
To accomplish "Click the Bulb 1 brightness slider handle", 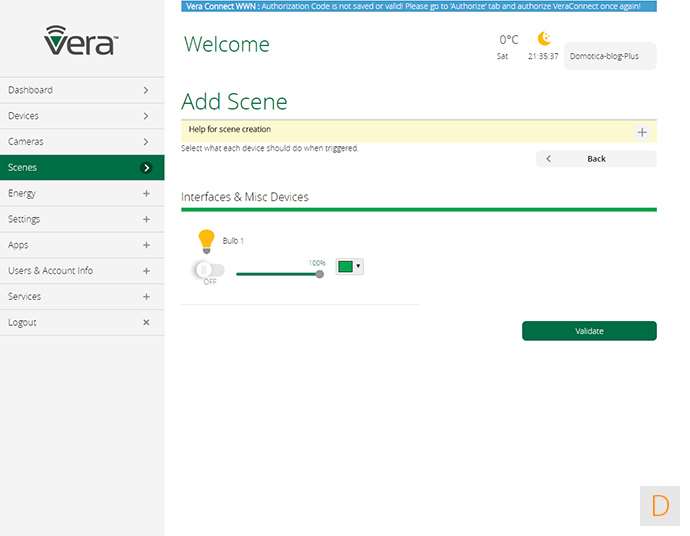I will 320,273.
